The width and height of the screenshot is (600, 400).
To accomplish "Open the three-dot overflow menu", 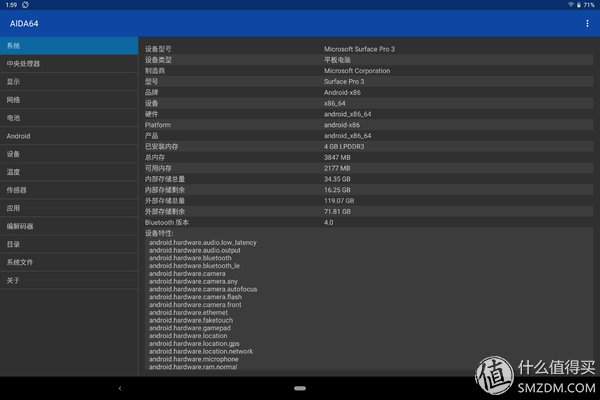I will (587, 23).
